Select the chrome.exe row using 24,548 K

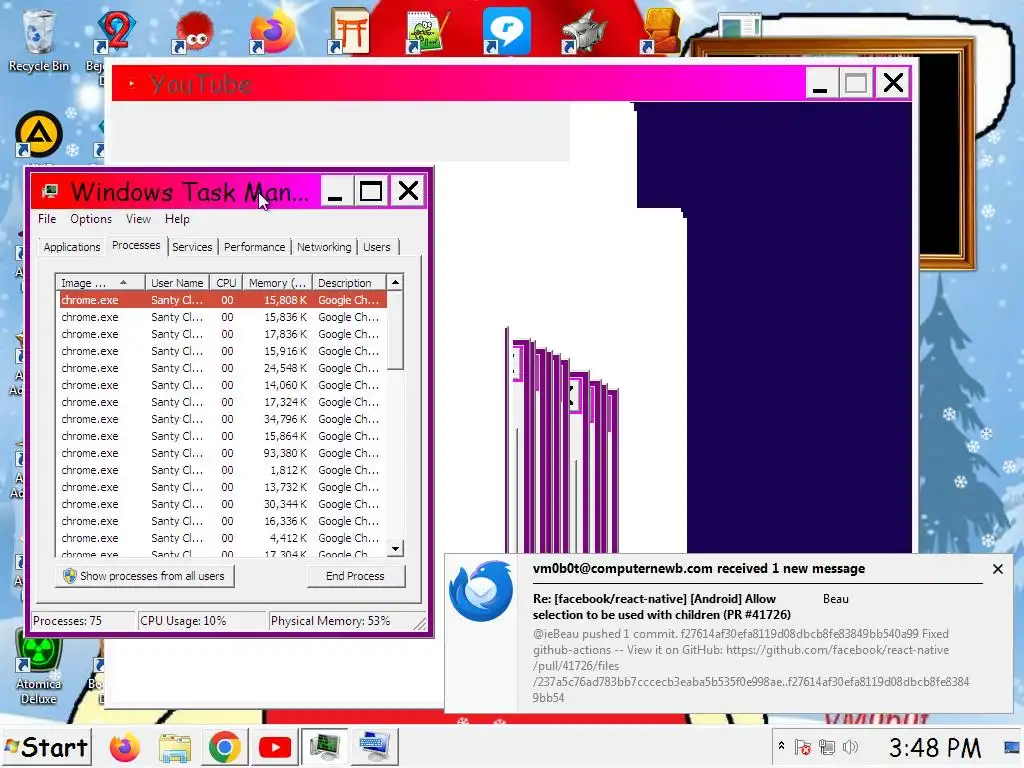[x=223, y=368]
